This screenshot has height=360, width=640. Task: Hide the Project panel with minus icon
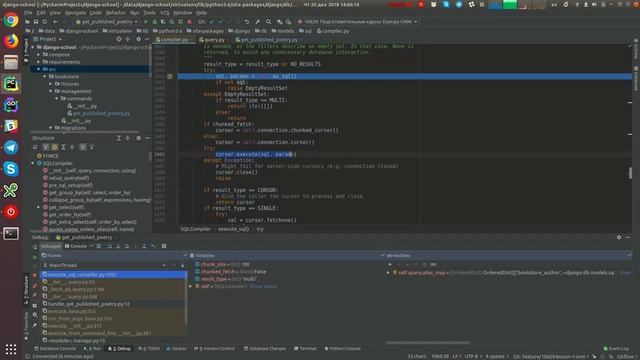(147, 39)
